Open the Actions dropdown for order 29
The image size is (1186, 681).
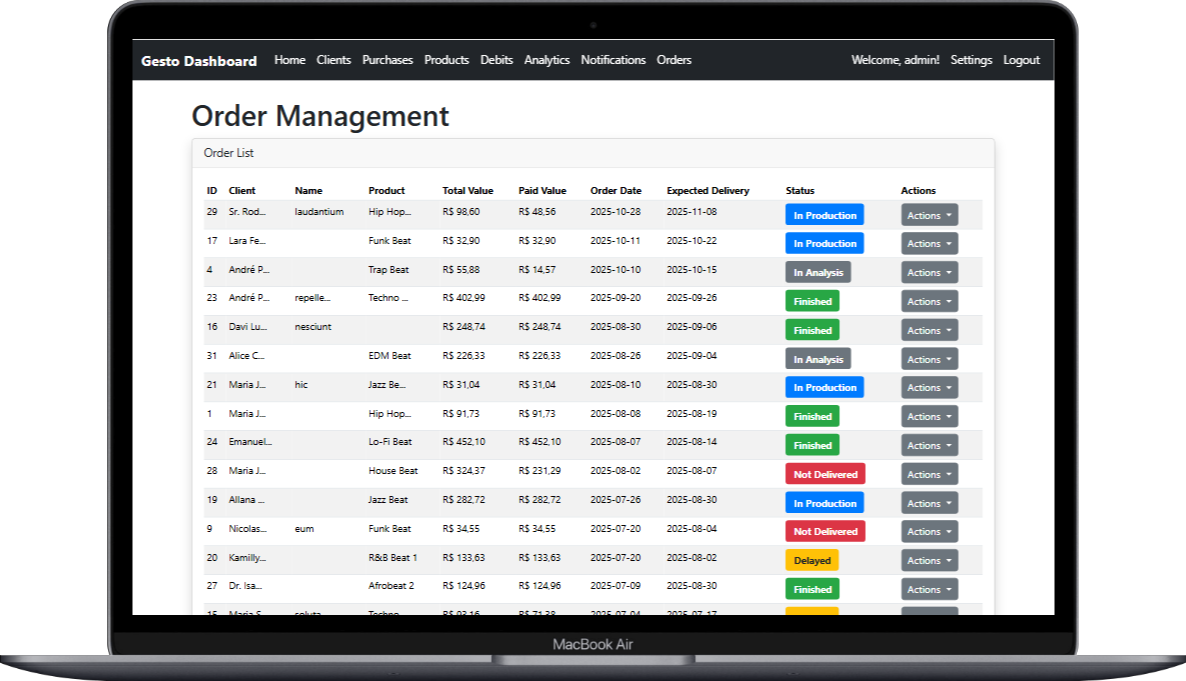[927, 215]
